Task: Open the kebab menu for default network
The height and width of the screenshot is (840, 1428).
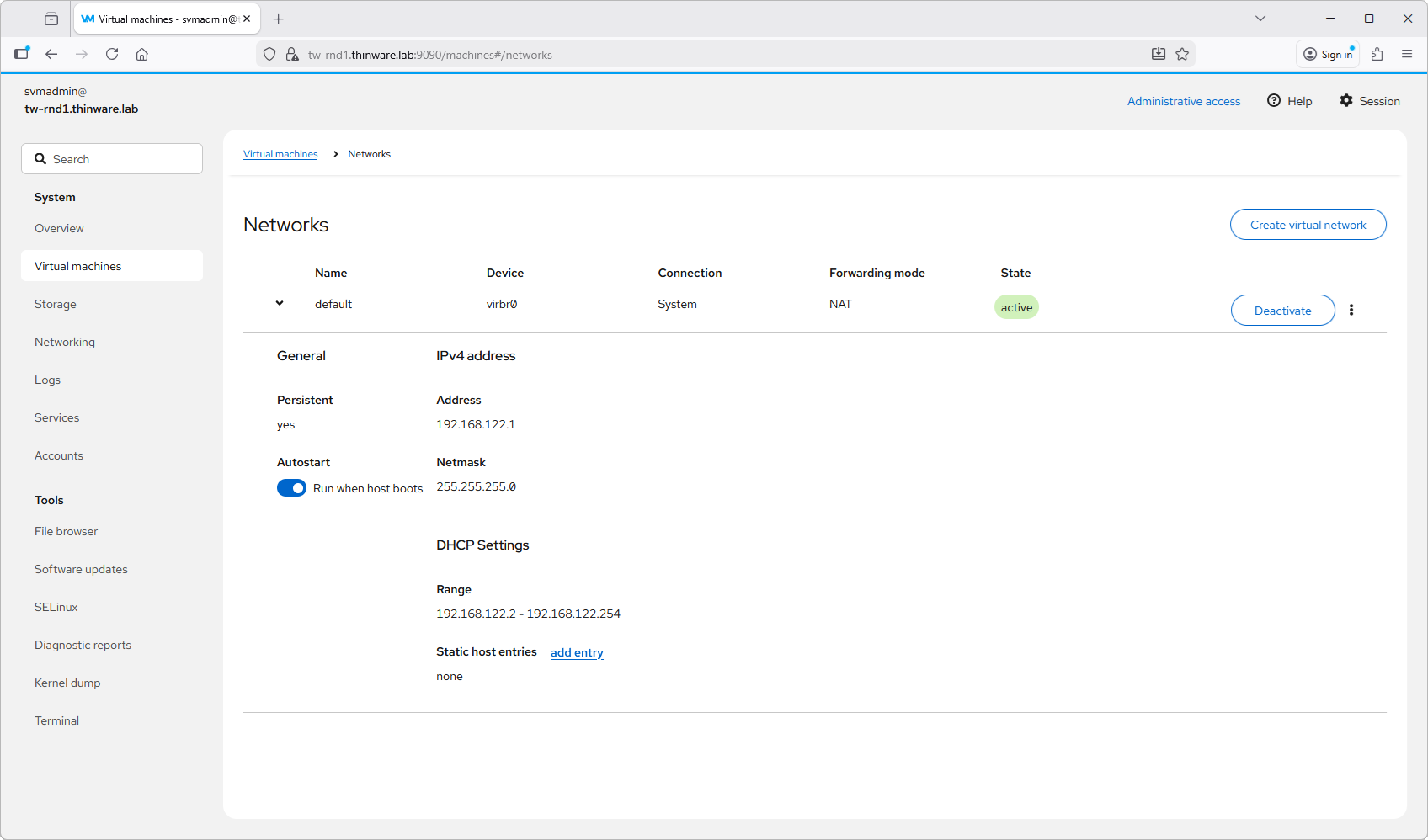Action: coord(1351,310)
